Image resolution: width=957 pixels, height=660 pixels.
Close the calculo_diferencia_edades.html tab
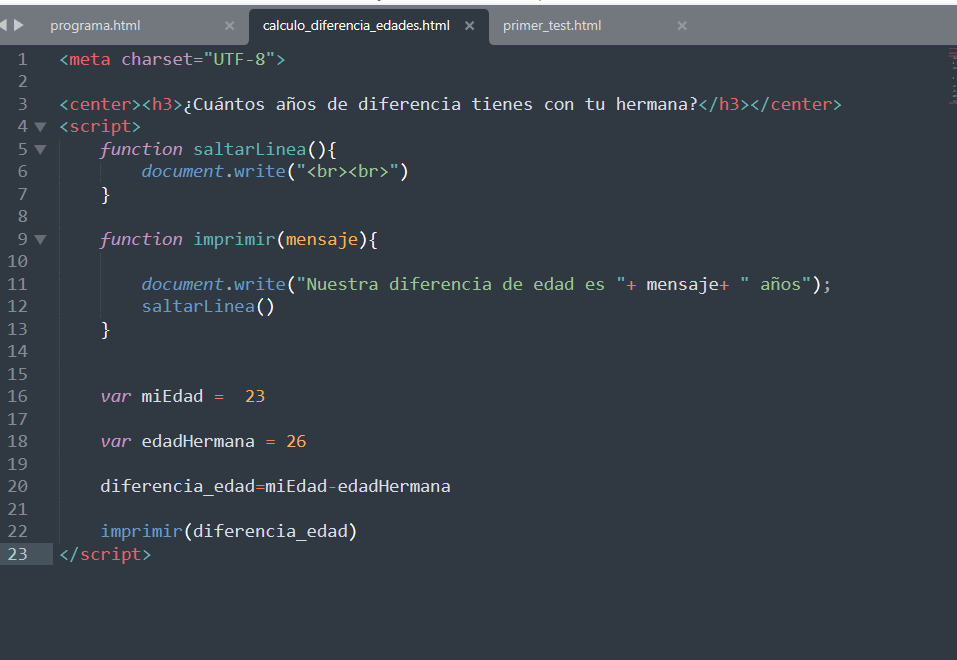pyautogui.click(x=469, y=26)
